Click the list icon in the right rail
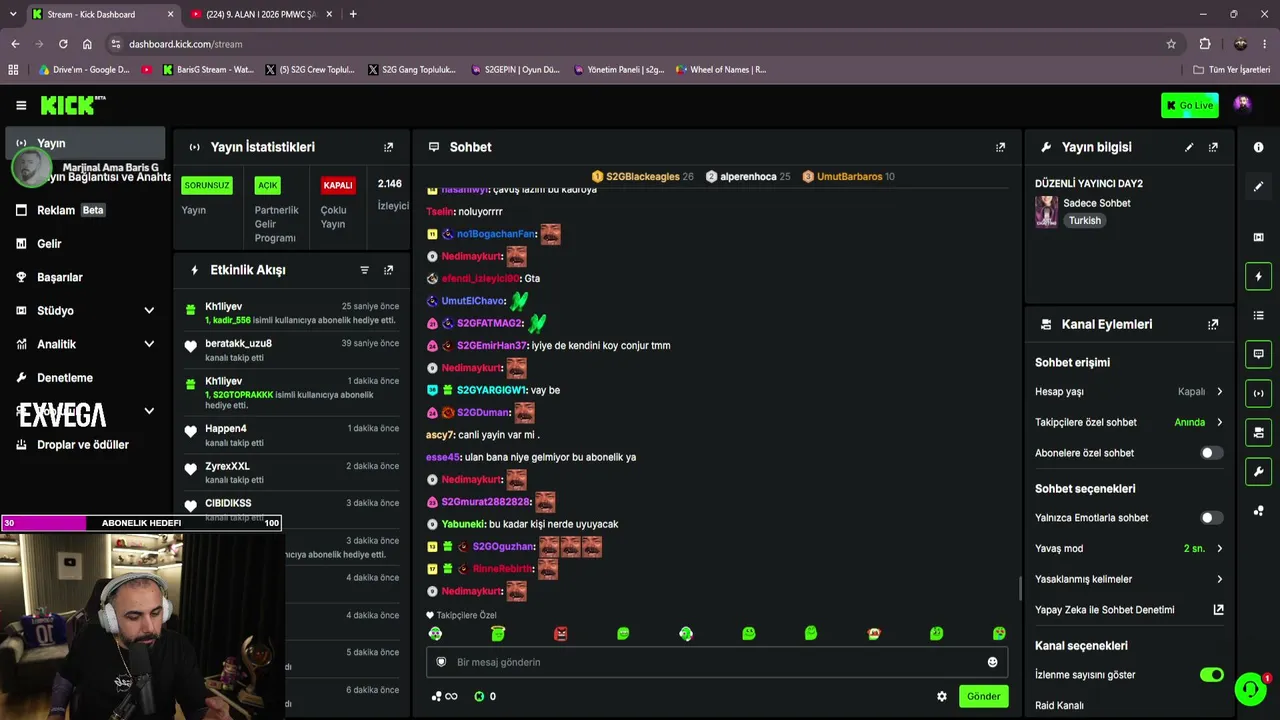Viewport: 1280px width, 720px height. (x=1258, y=316)
